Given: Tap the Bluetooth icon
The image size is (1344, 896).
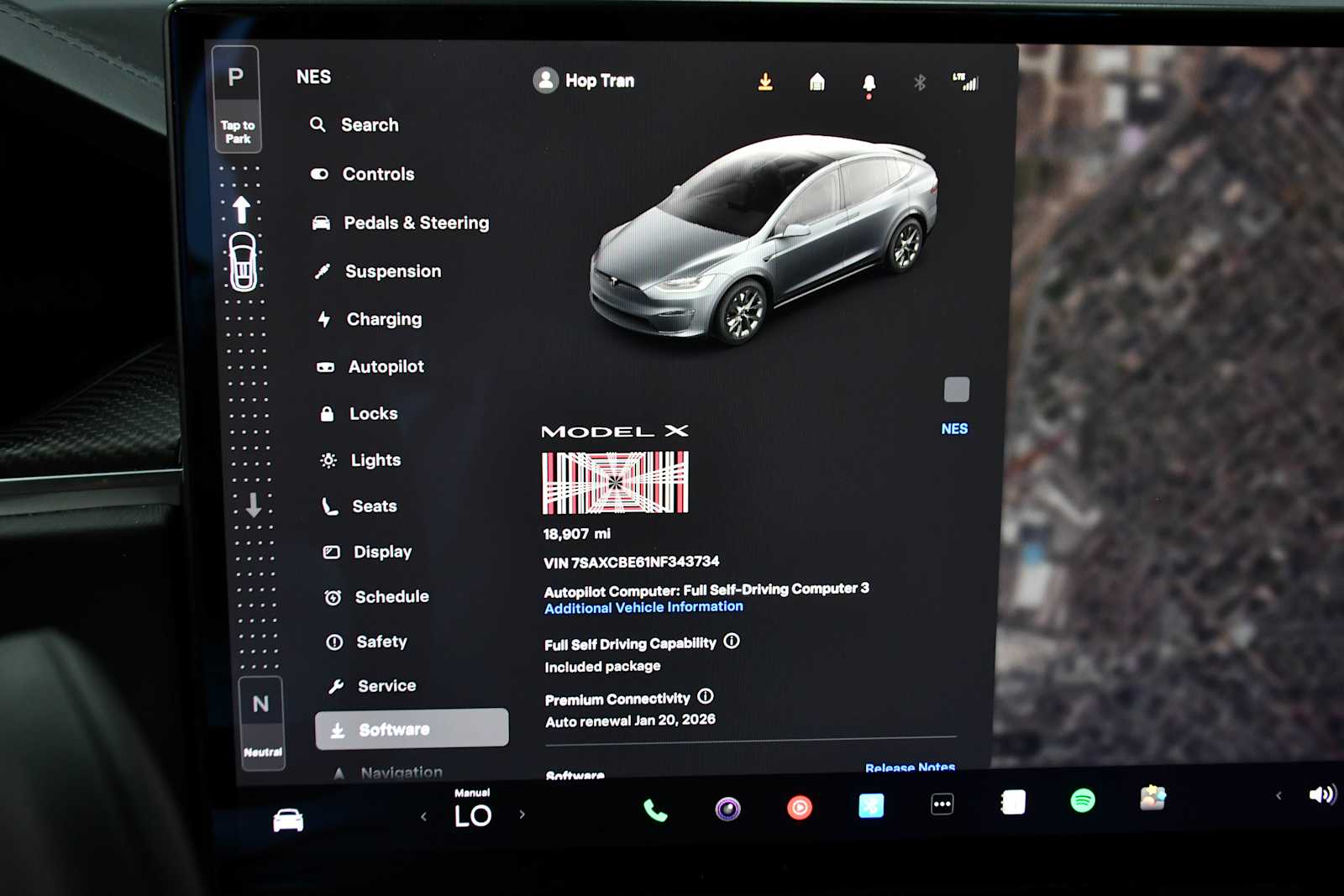Looking at the screenshot, I should (x=920, y=82).
